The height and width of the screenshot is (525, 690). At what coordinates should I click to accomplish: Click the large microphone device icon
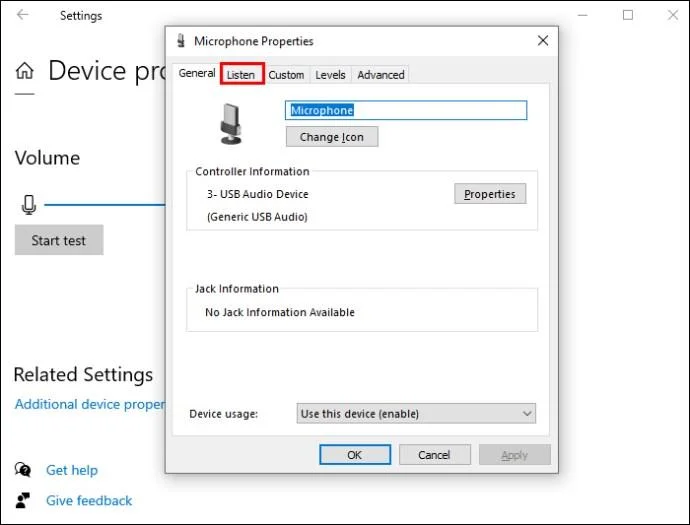tap(231, 122)
